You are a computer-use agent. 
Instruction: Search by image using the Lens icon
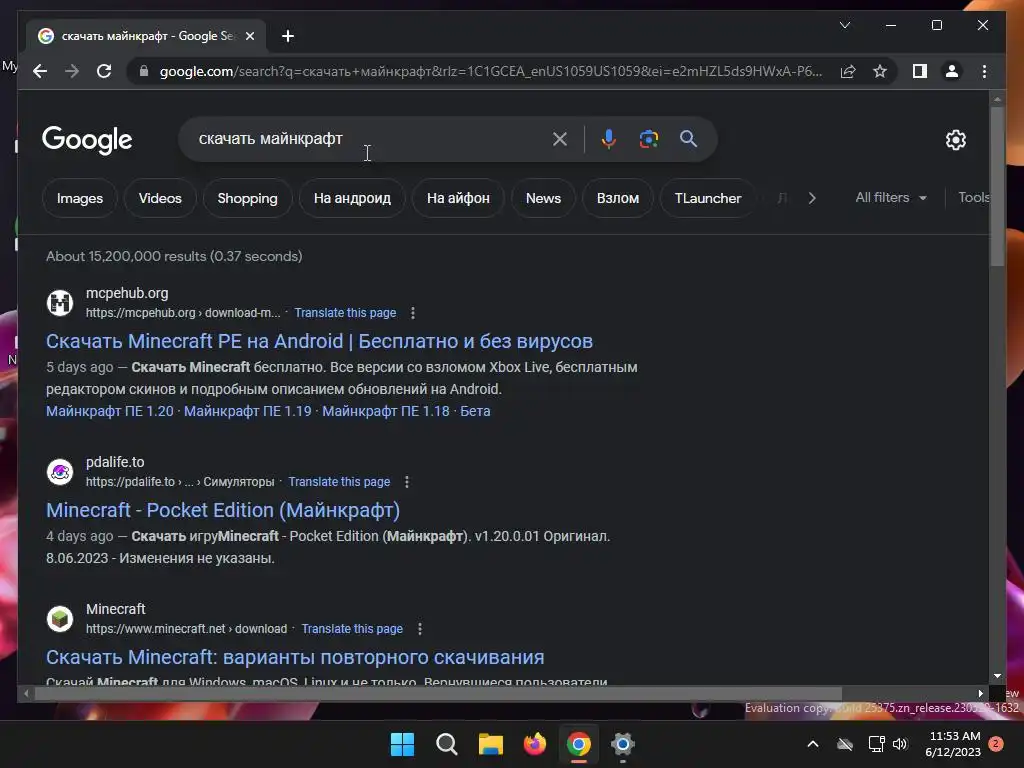648,138
